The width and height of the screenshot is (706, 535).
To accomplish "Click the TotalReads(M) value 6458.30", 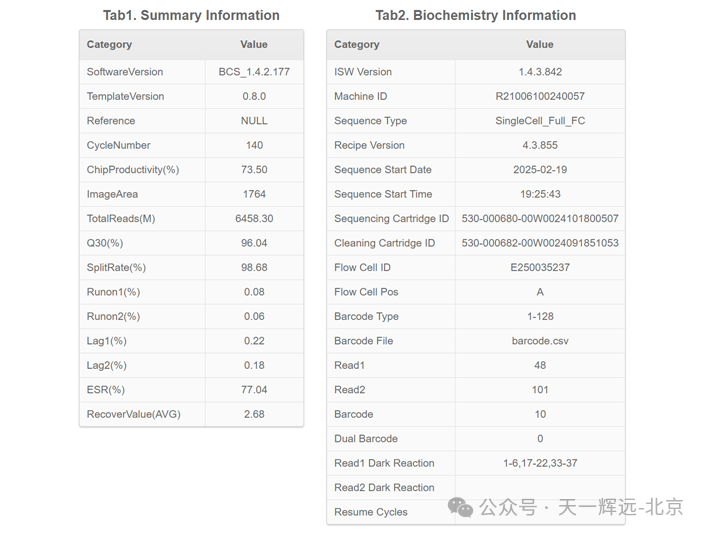I will pos(254,219).
